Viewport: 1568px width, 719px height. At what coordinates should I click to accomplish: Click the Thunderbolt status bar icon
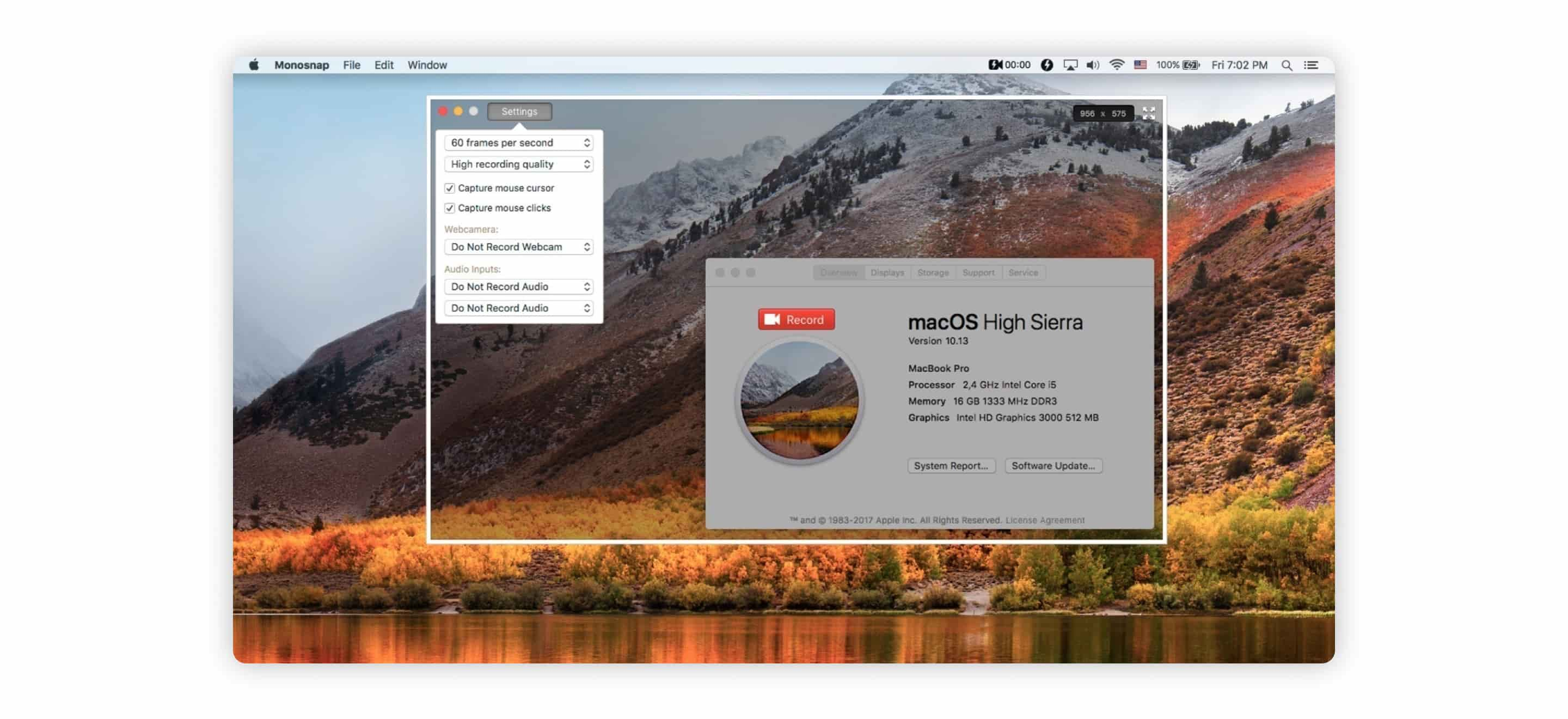pyautogui.click(x=1046, y=64)
